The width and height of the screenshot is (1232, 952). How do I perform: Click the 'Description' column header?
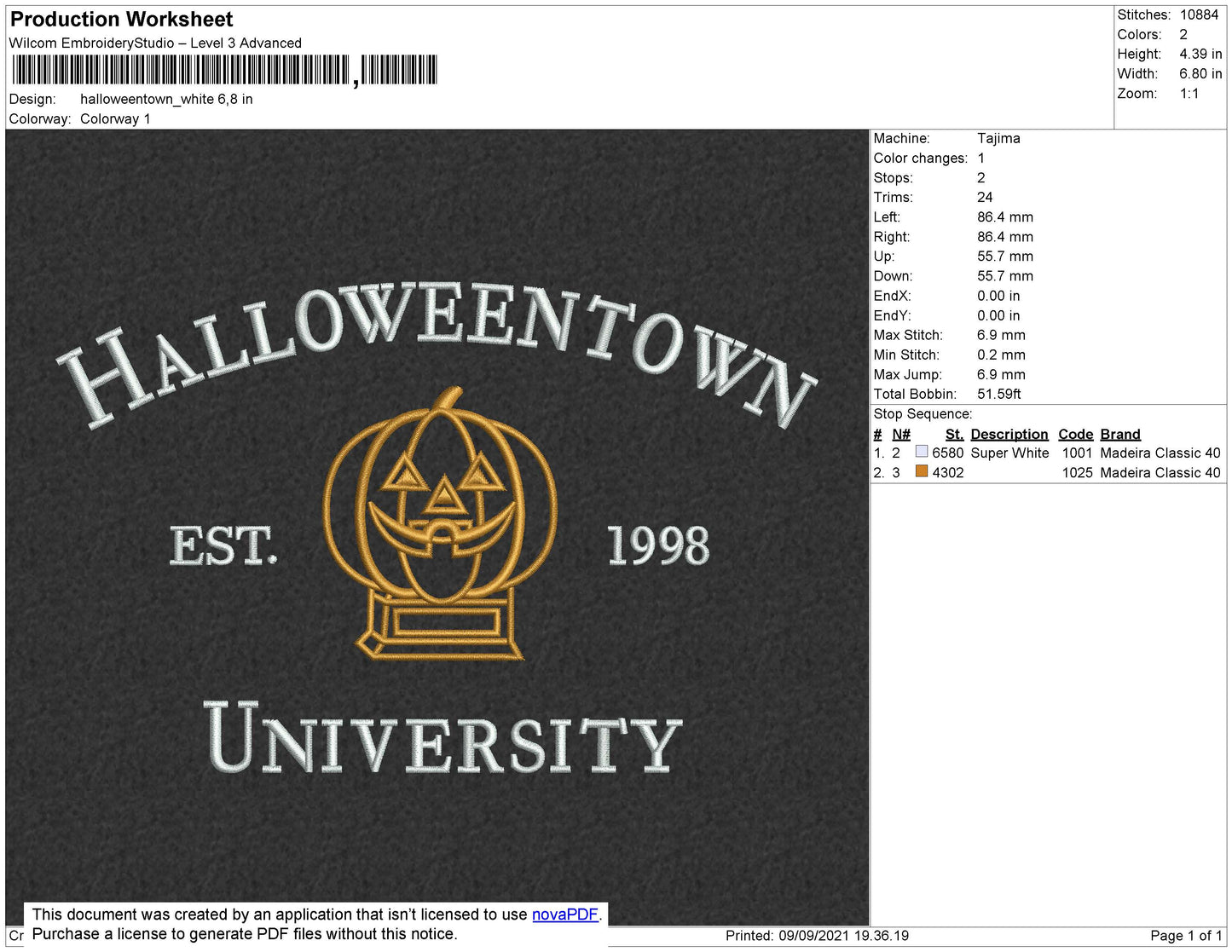pos(1009,434)
